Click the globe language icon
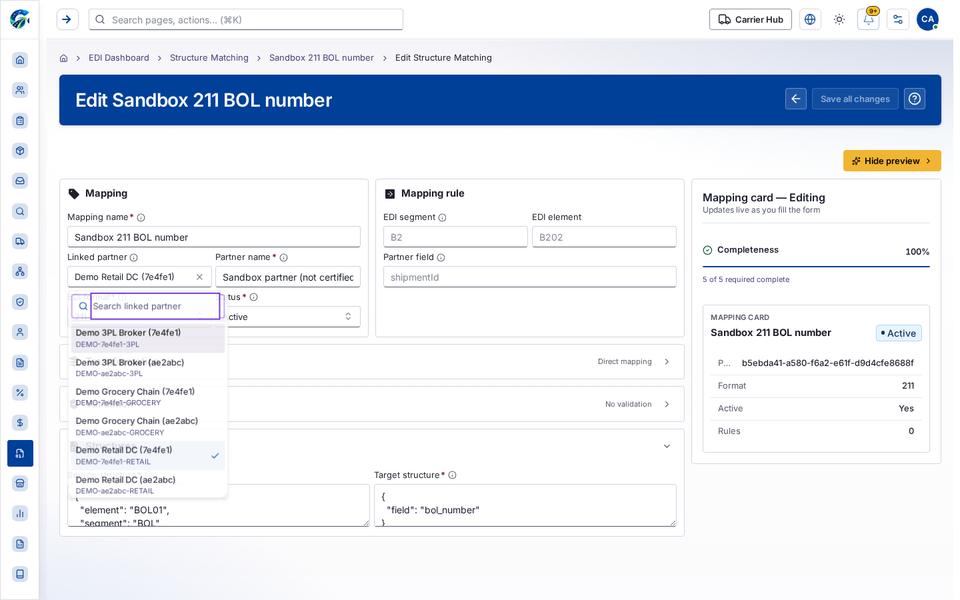The height and width of the screenshot is (600, 960). [810, 20]
